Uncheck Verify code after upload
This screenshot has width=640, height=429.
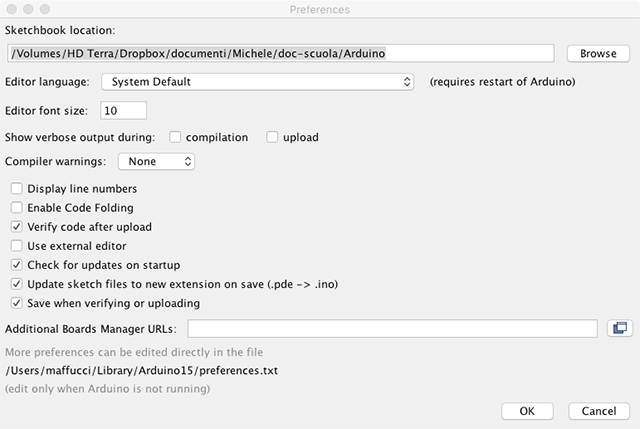coord(16,227)
